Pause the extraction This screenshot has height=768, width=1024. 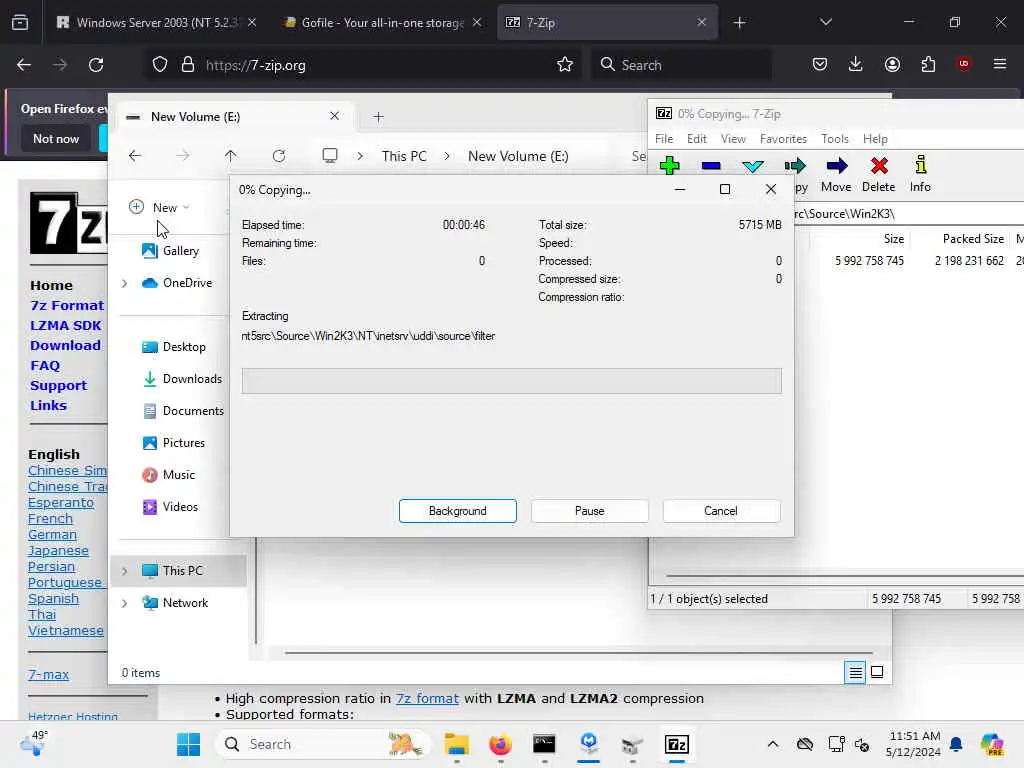(x=590, y=511)
